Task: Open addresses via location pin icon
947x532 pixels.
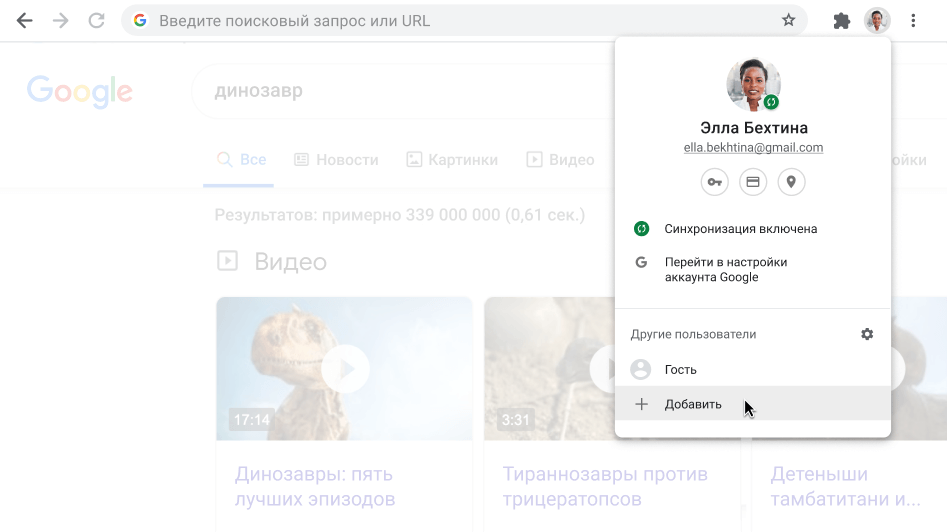Action: tap(791, 182)
